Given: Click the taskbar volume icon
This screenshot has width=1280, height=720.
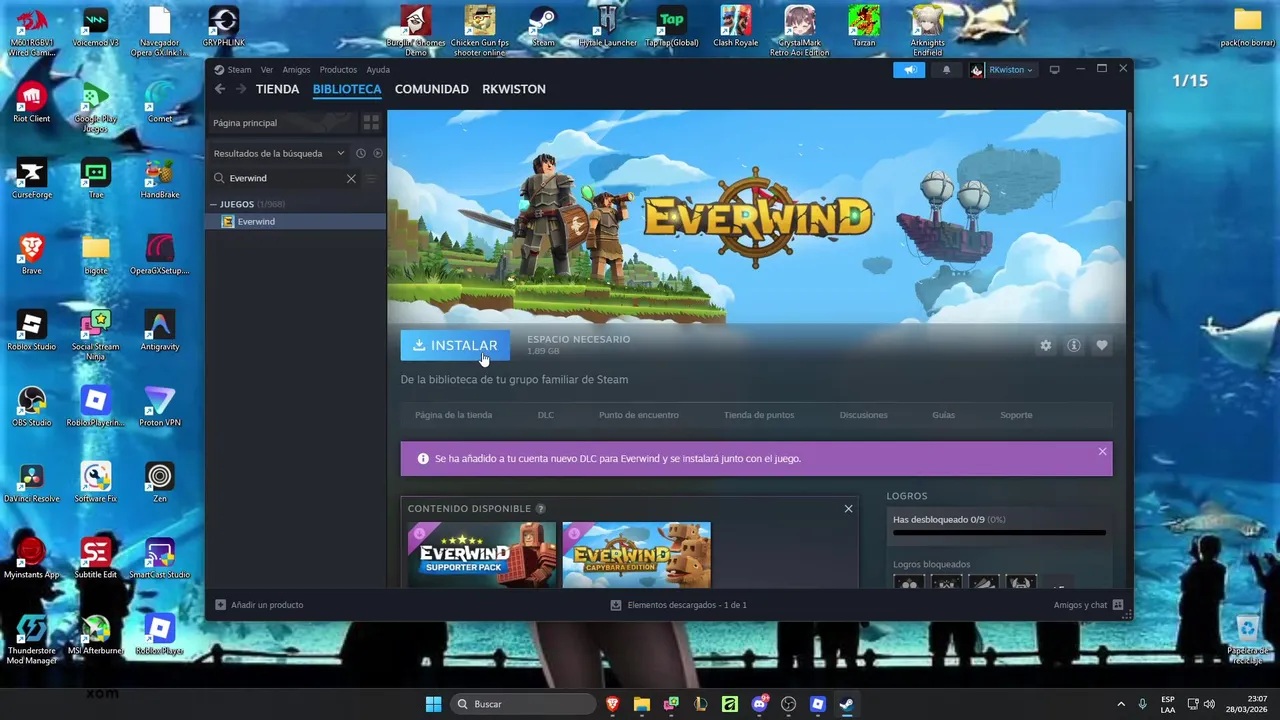Looking at the screenshot, I should 1210,704.
